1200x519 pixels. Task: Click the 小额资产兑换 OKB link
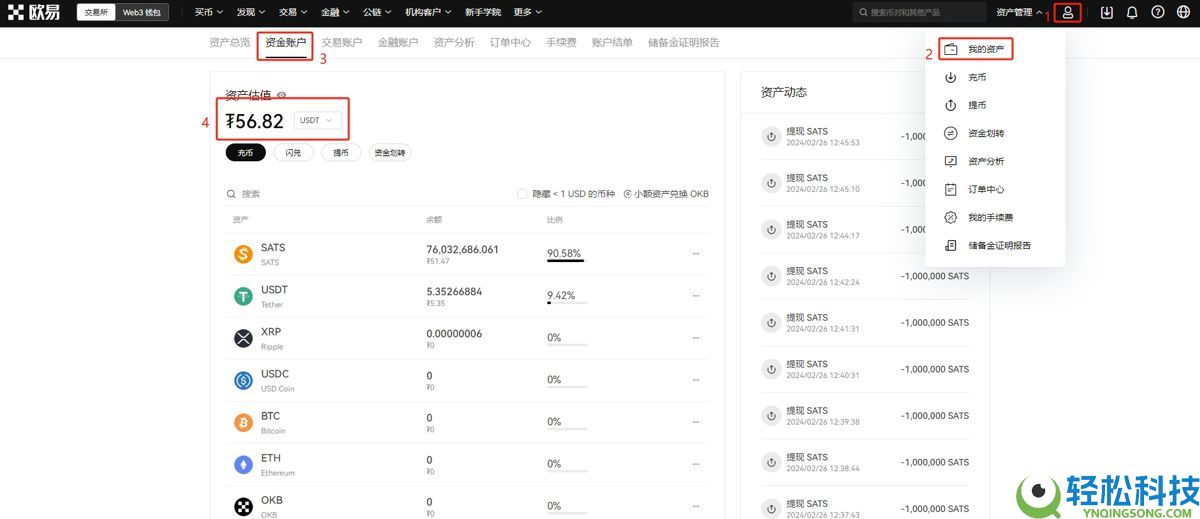click(x=666, y=194)
